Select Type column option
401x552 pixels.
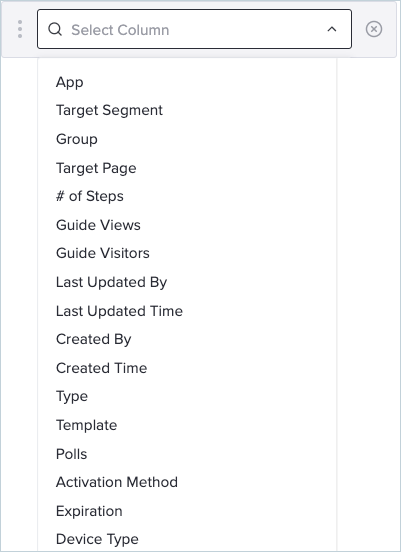tap(72, 397)
